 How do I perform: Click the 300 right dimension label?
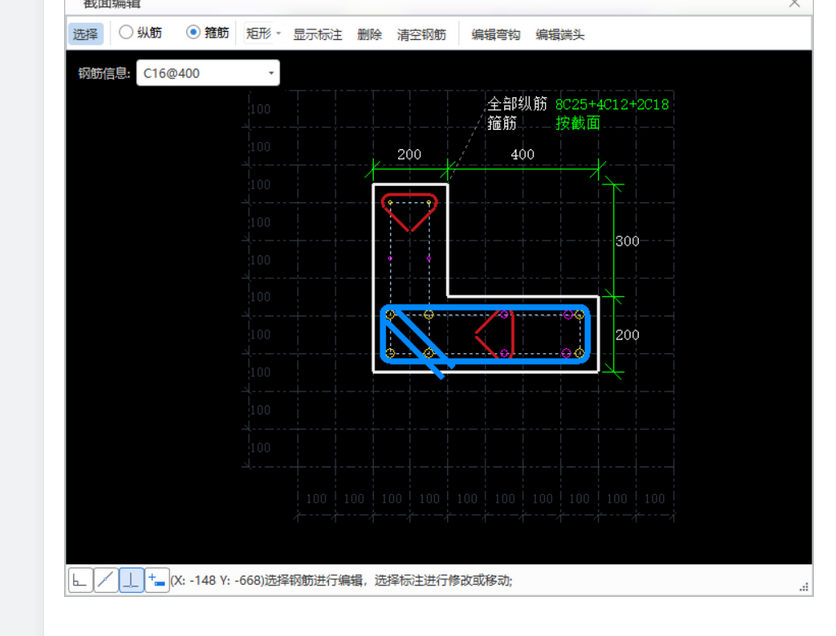tap(628, 241)
